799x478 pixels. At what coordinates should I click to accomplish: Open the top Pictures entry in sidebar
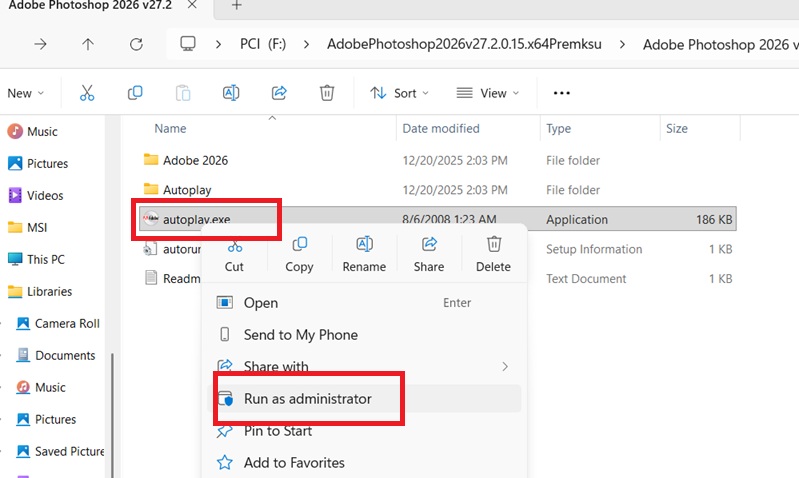tap(38, 164)
